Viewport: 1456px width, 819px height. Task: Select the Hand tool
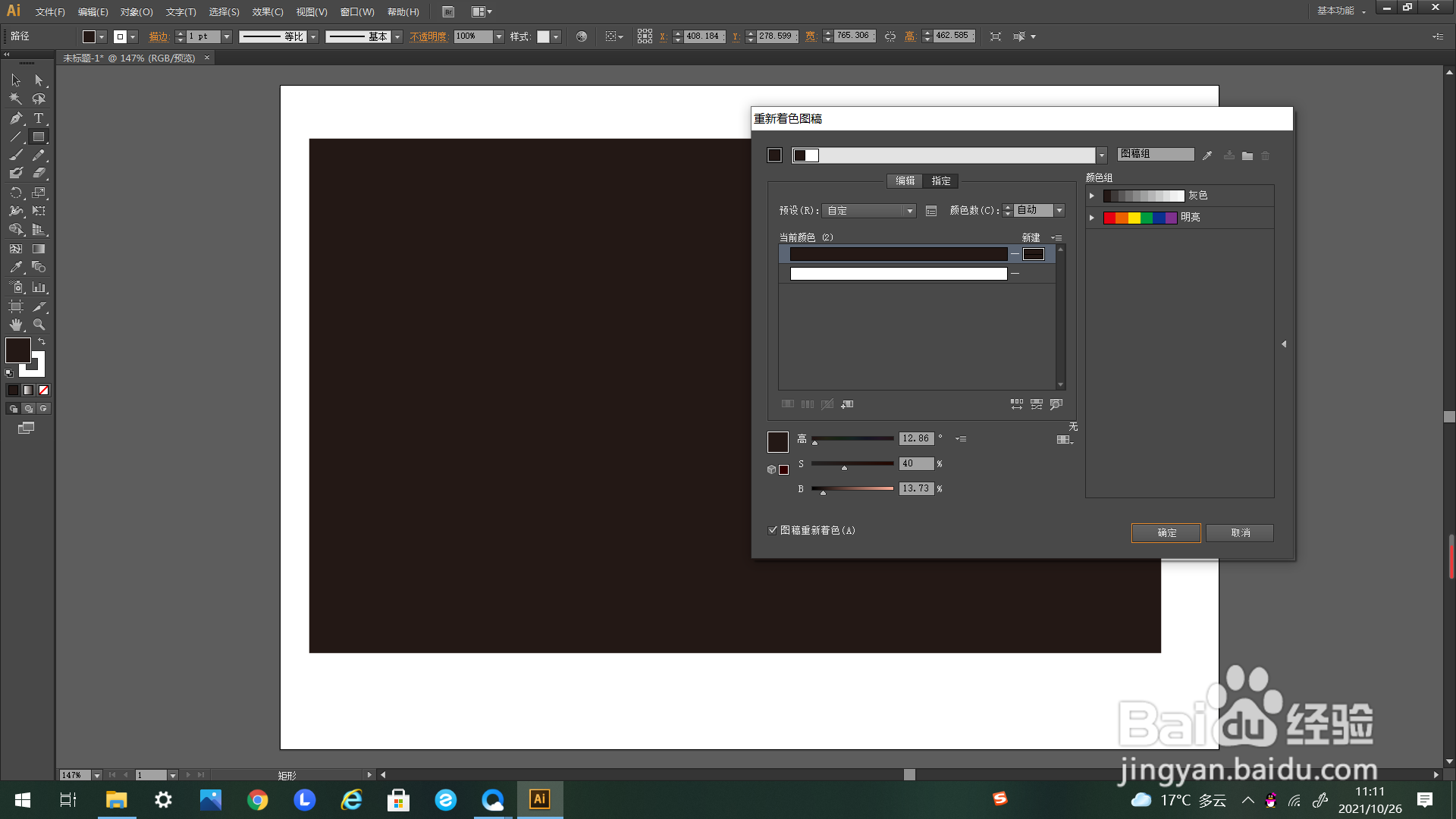click(16, 325)
